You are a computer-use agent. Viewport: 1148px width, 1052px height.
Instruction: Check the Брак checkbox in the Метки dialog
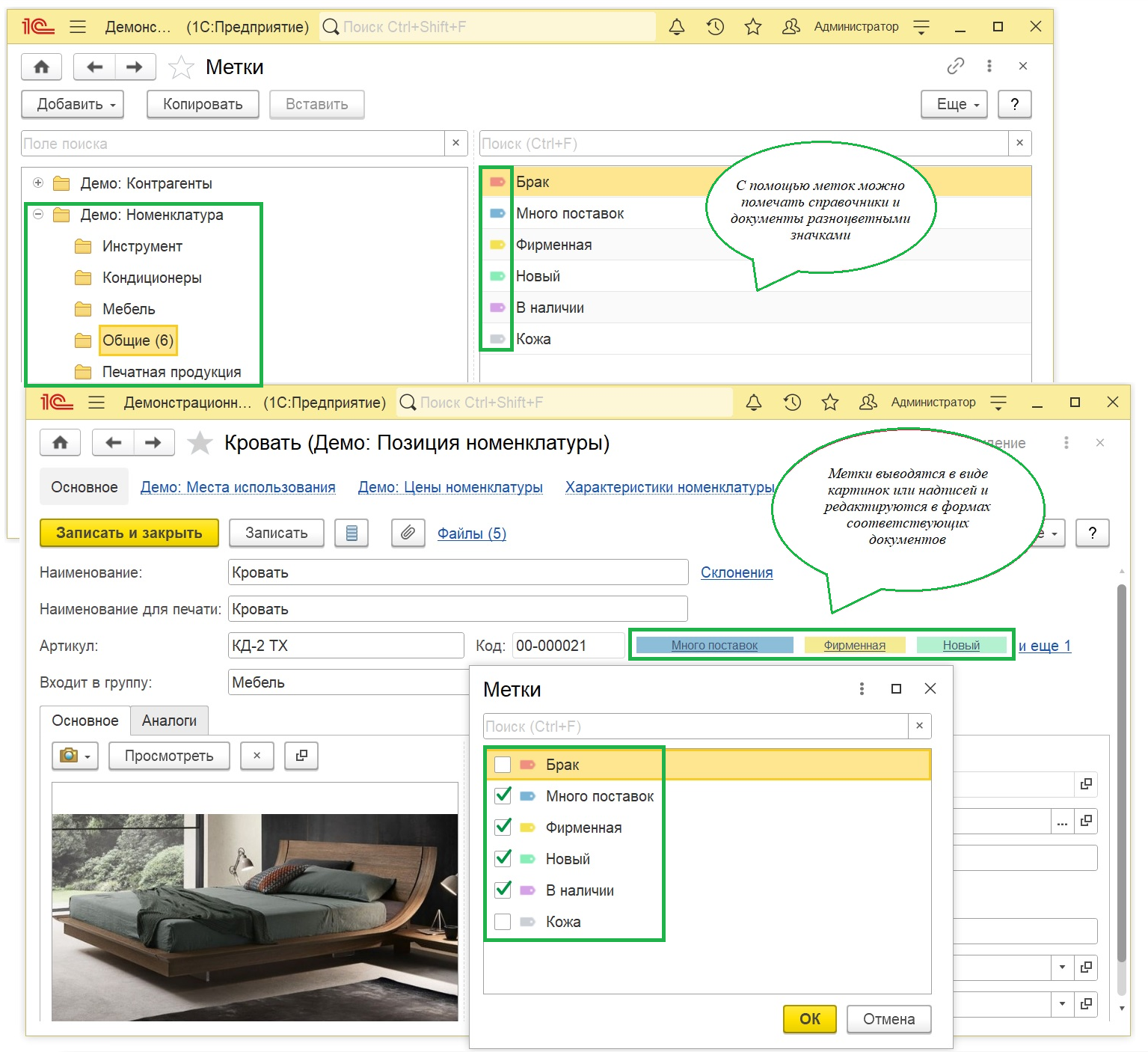(x=503, y=765)
